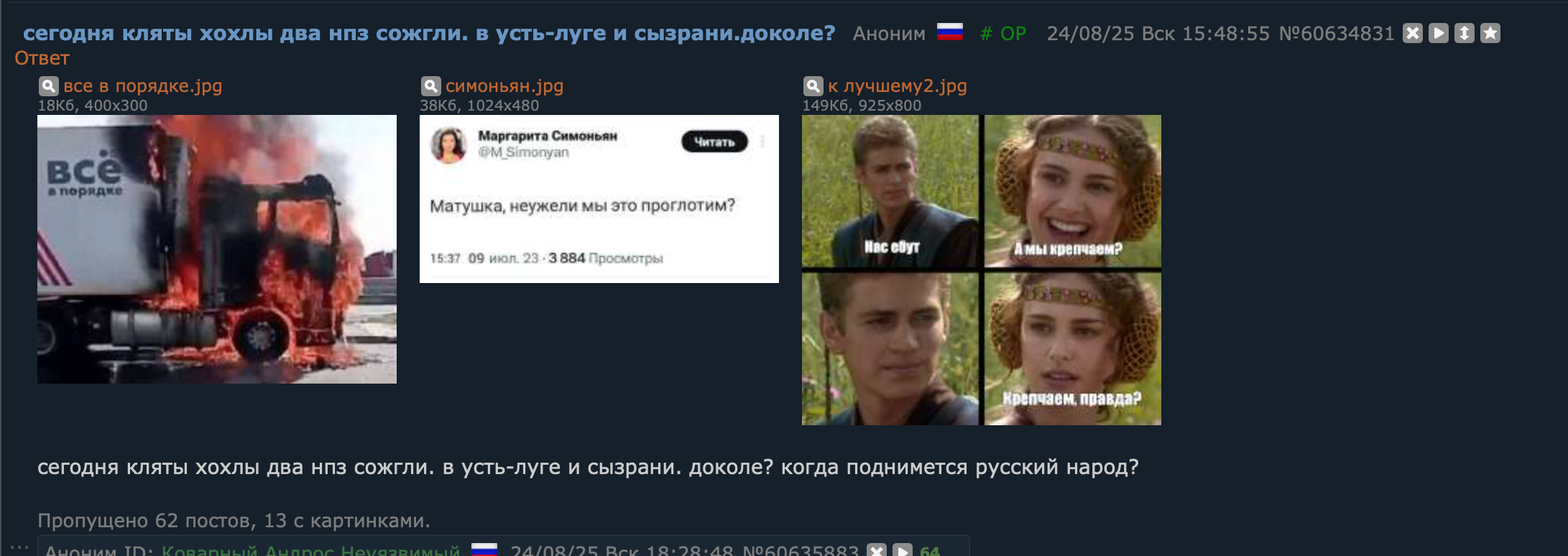
Task: Click the play-arrow icon next to №60634831
Action: (1438, 34)
